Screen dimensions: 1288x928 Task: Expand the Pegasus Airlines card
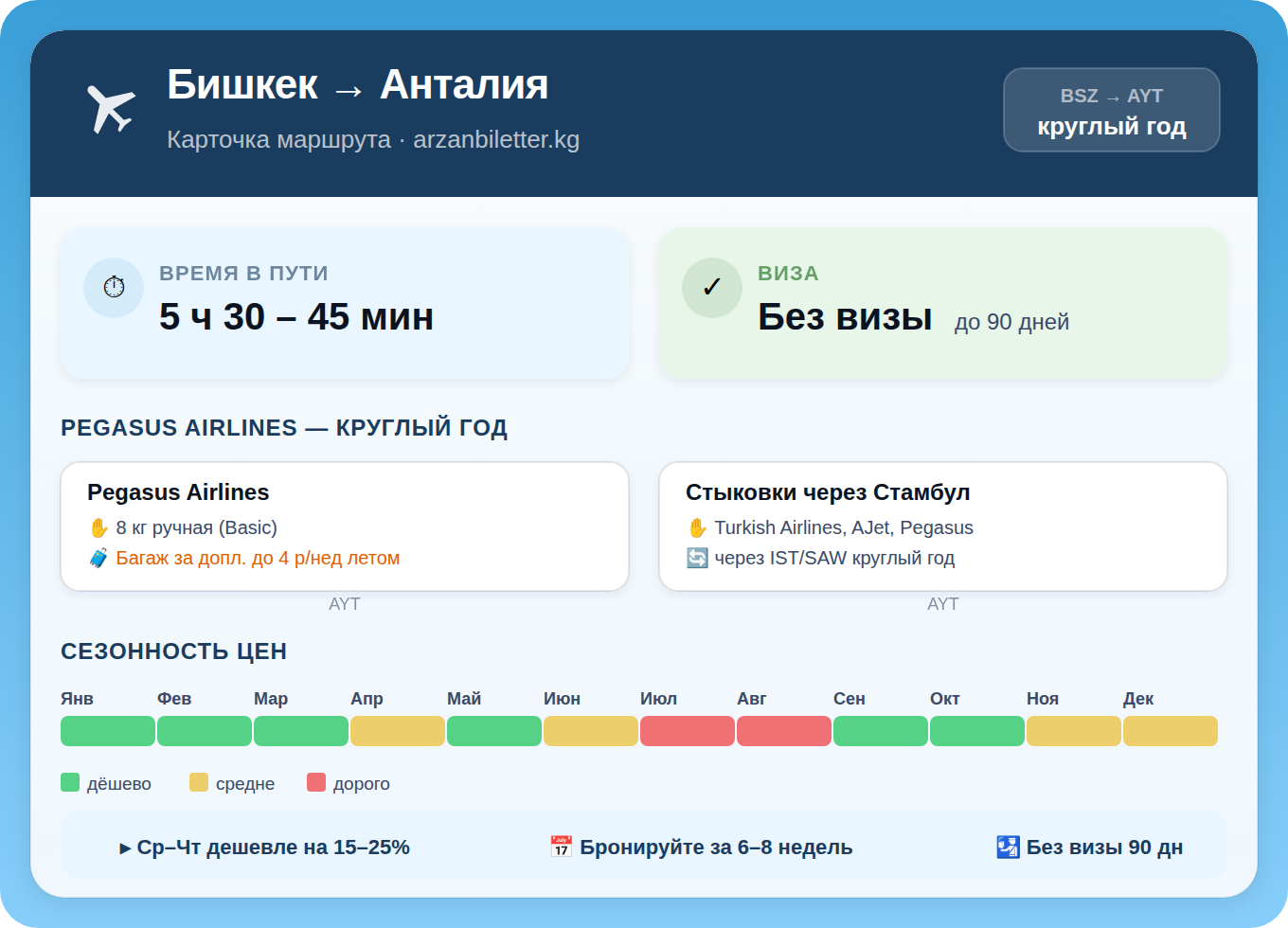[344, 526]
